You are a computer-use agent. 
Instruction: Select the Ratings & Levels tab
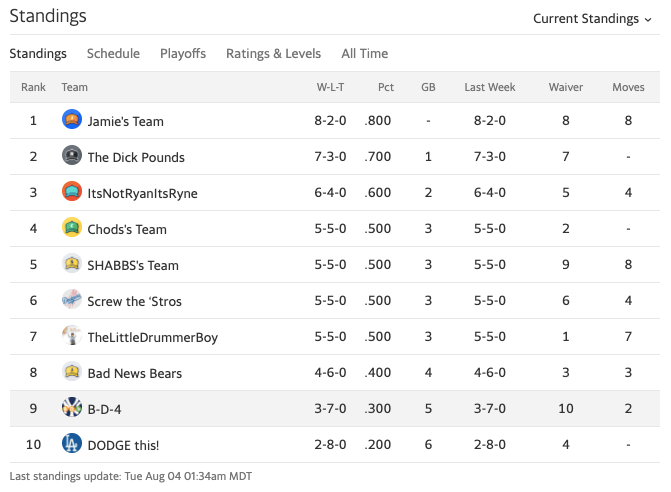(273, 53)
